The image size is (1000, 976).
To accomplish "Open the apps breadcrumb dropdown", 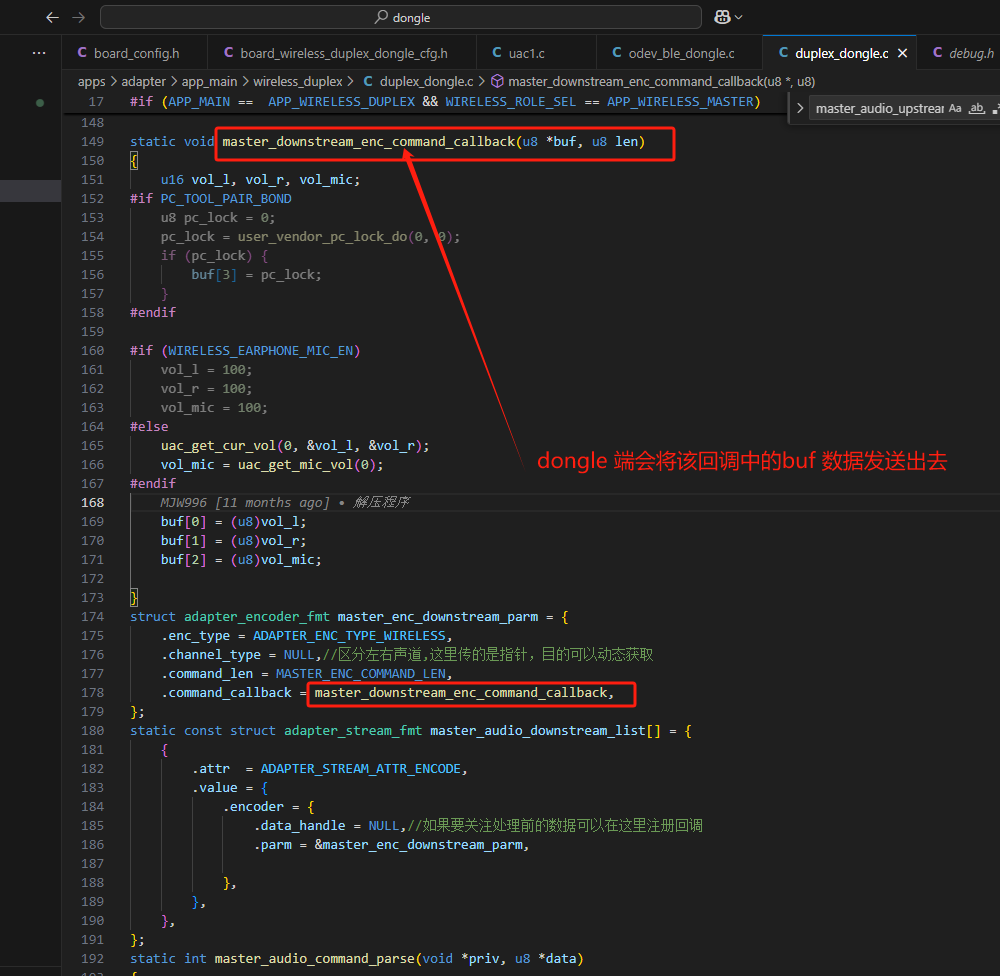I will (91, 82).
